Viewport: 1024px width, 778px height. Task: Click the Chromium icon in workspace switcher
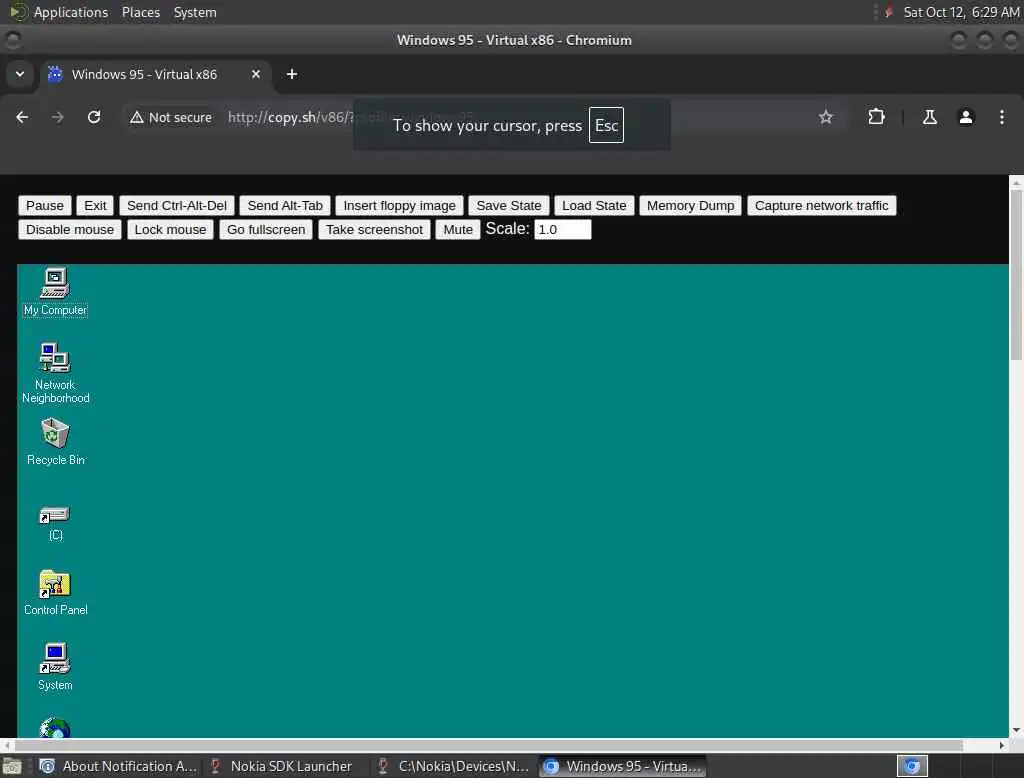pyautogui.click(x=912, y=766)
